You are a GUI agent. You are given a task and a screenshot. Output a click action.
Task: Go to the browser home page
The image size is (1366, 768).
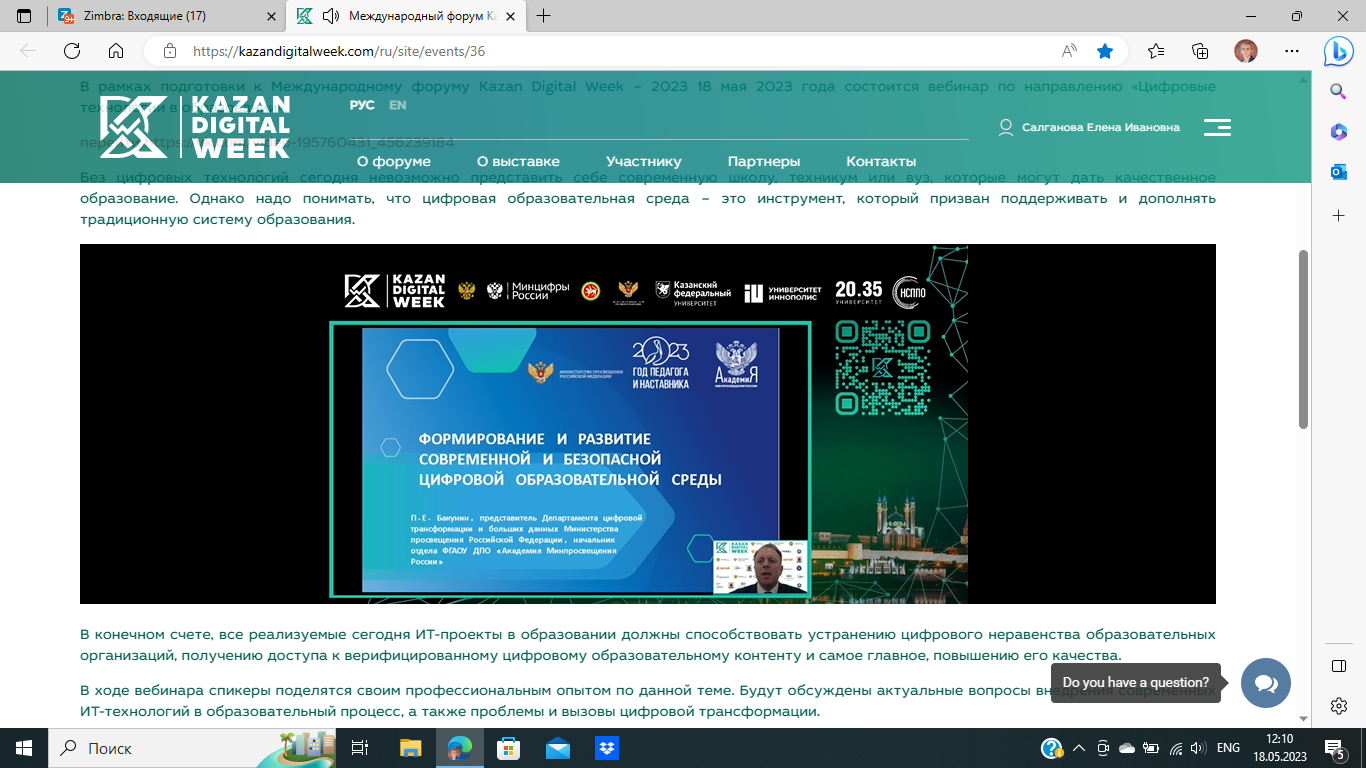pyautogui.click(x=116, y=51)
